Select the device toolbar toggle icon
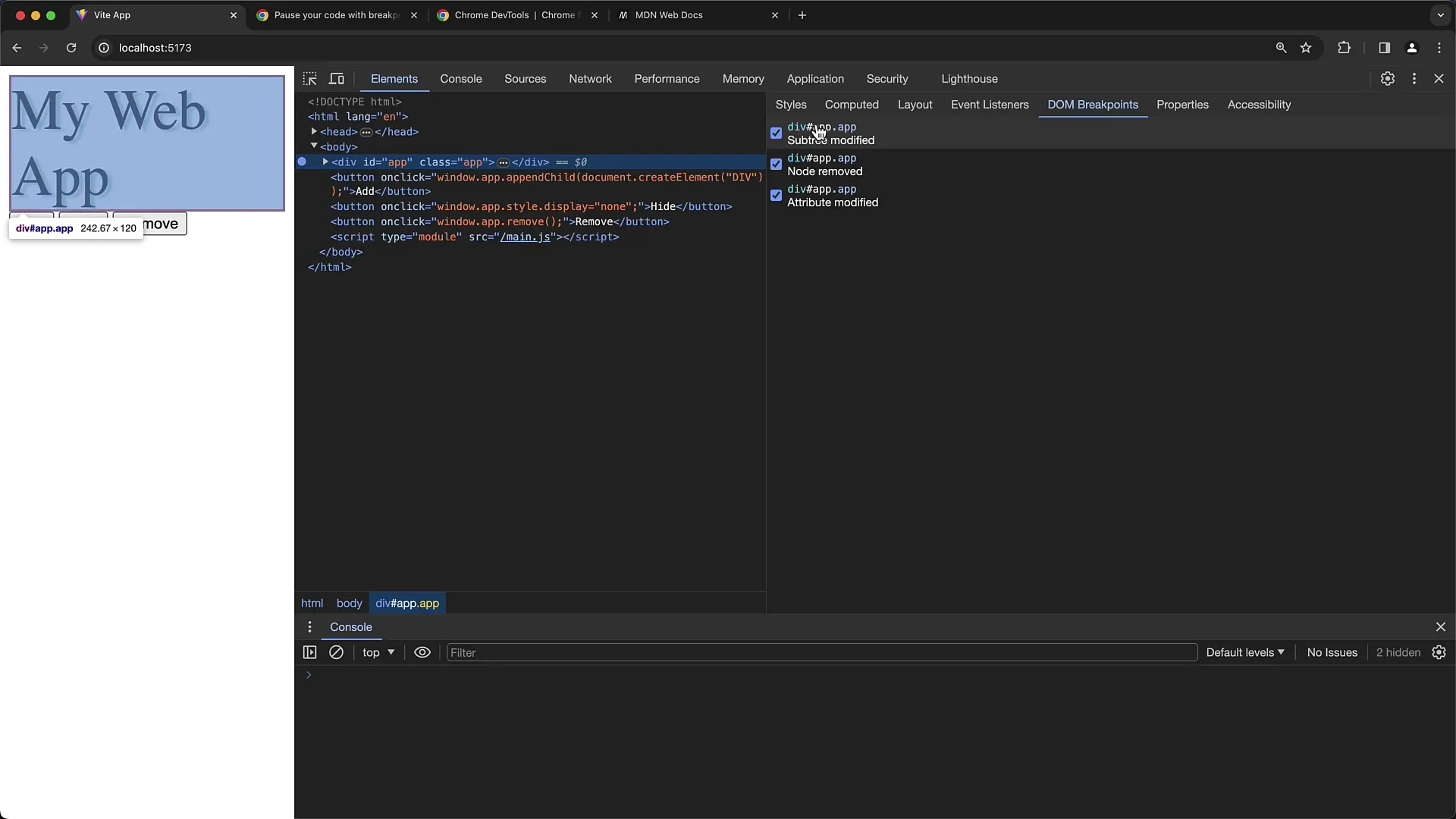This screenshot has width=1456, height=819. 337,78
